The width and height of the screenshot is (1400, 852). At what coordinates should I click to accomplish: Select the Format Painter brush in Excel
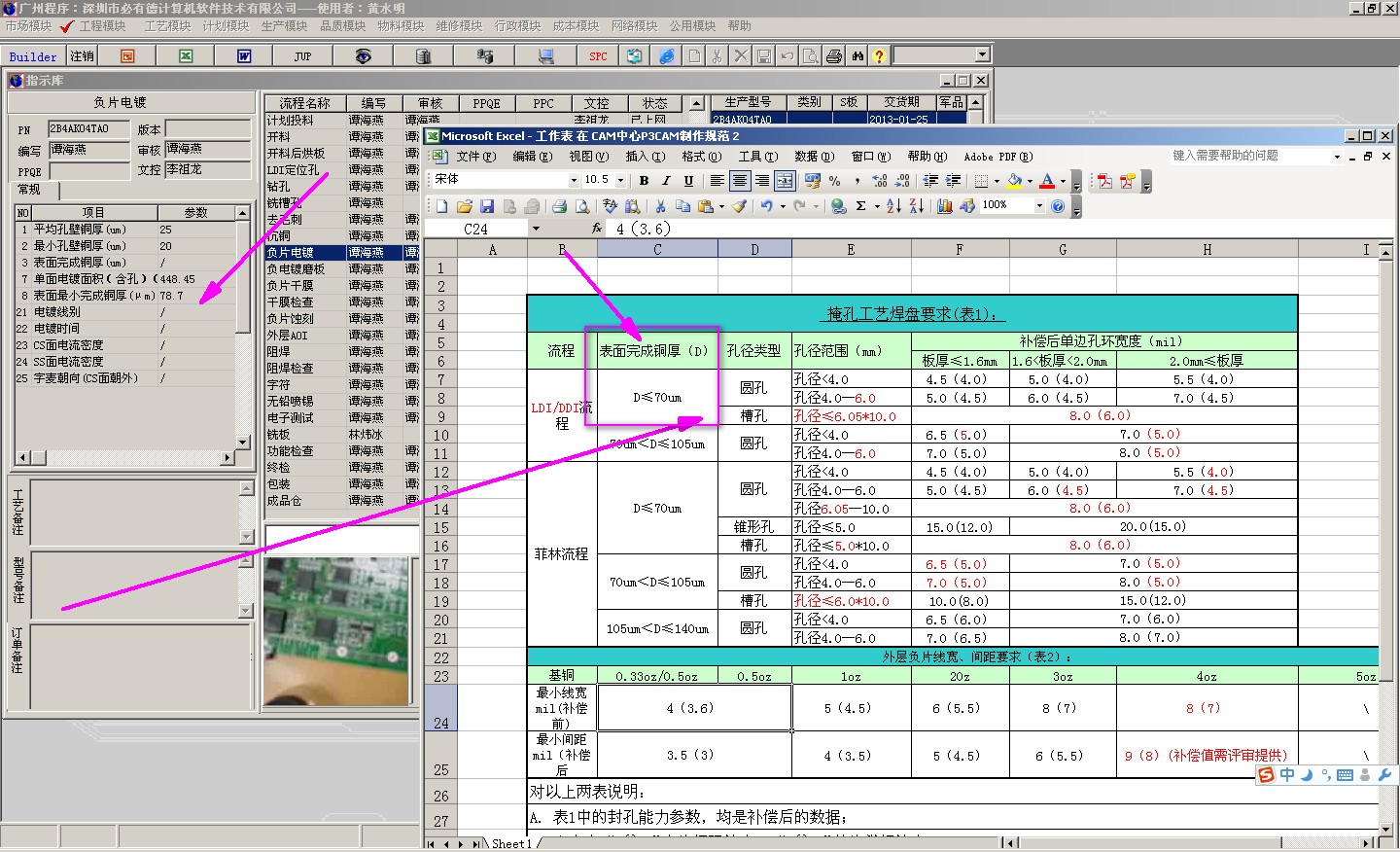point(740,206)
